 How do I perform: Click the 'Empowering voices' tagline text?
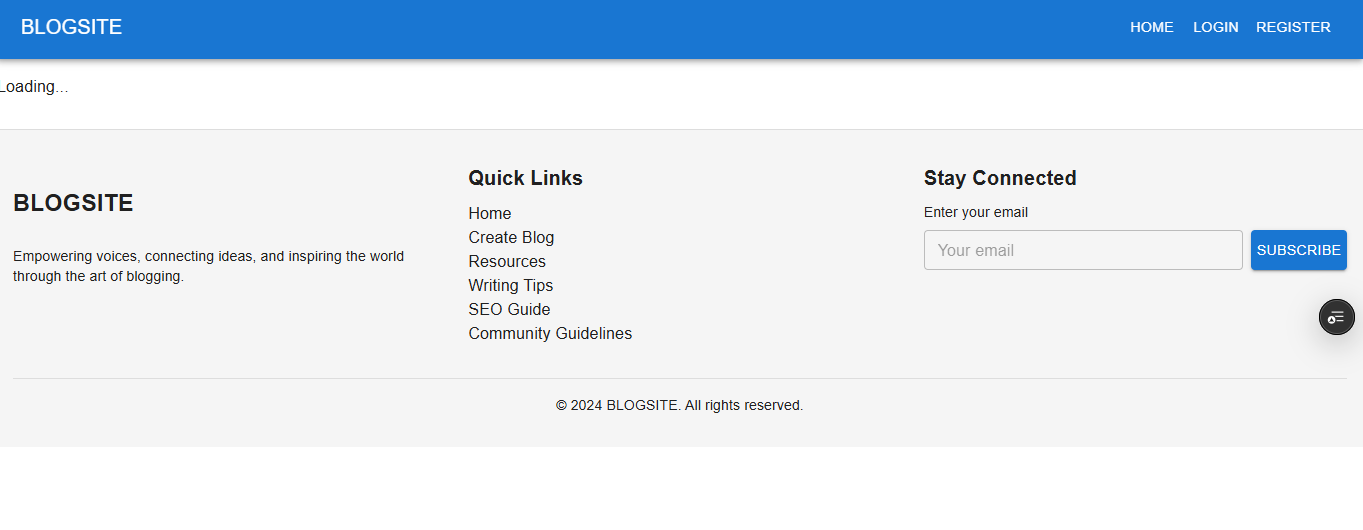208,266
